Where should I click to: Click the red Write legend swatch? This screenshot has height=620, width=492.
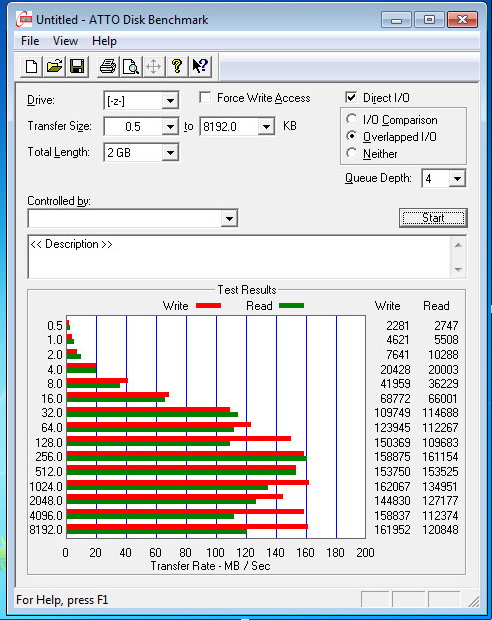[208, 305]
